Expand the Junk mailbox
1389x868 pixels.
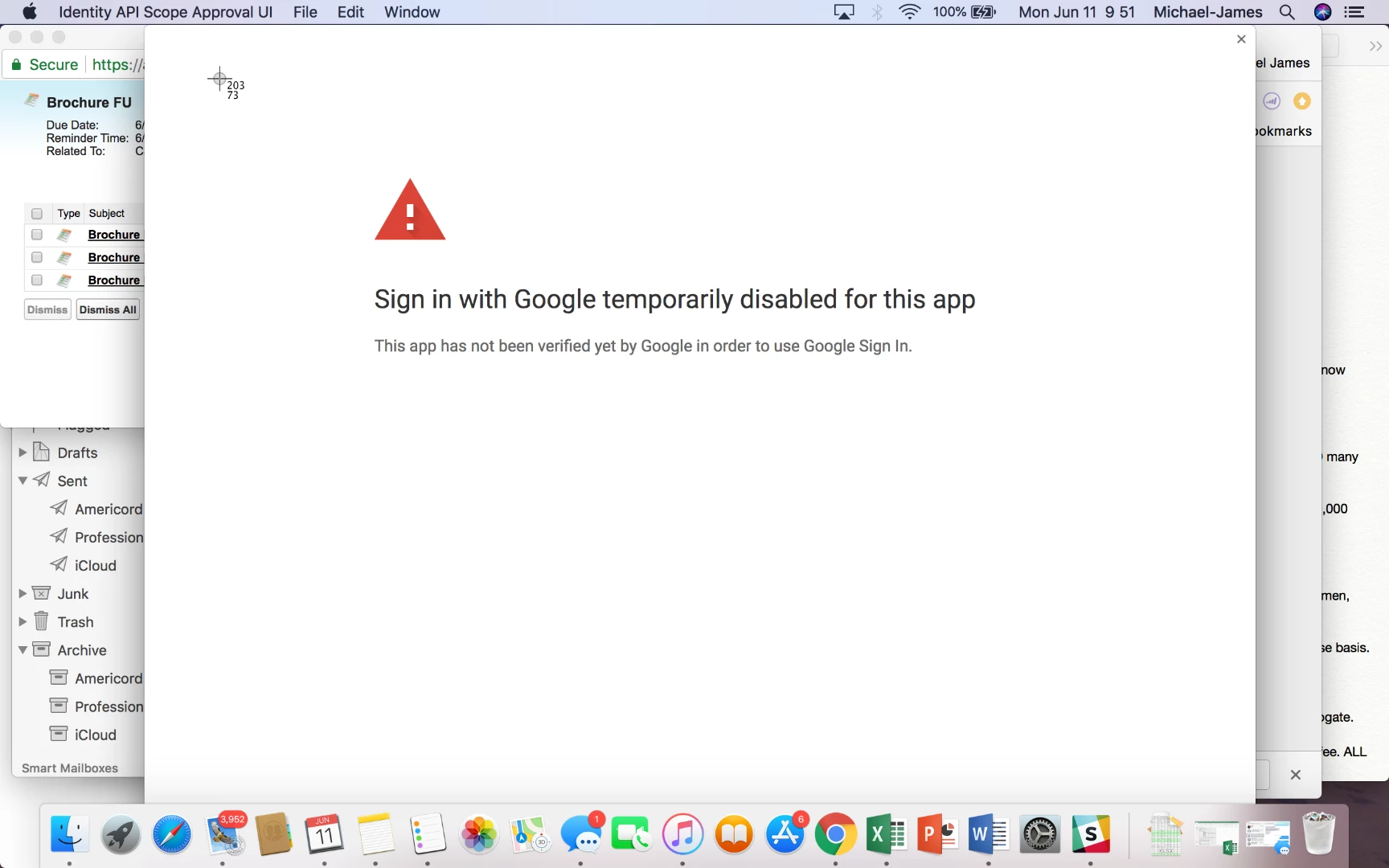click(23, 593)
